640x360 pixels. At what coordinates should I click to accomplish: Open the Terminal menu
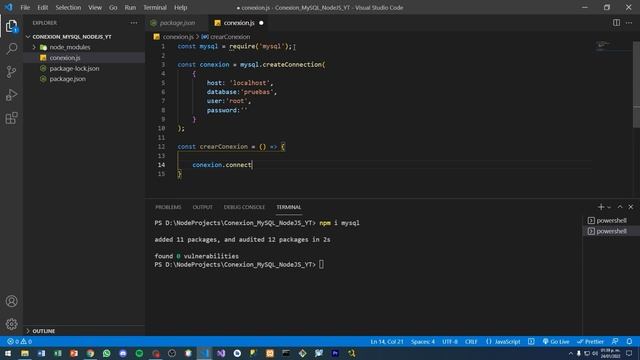pos(155,7)
